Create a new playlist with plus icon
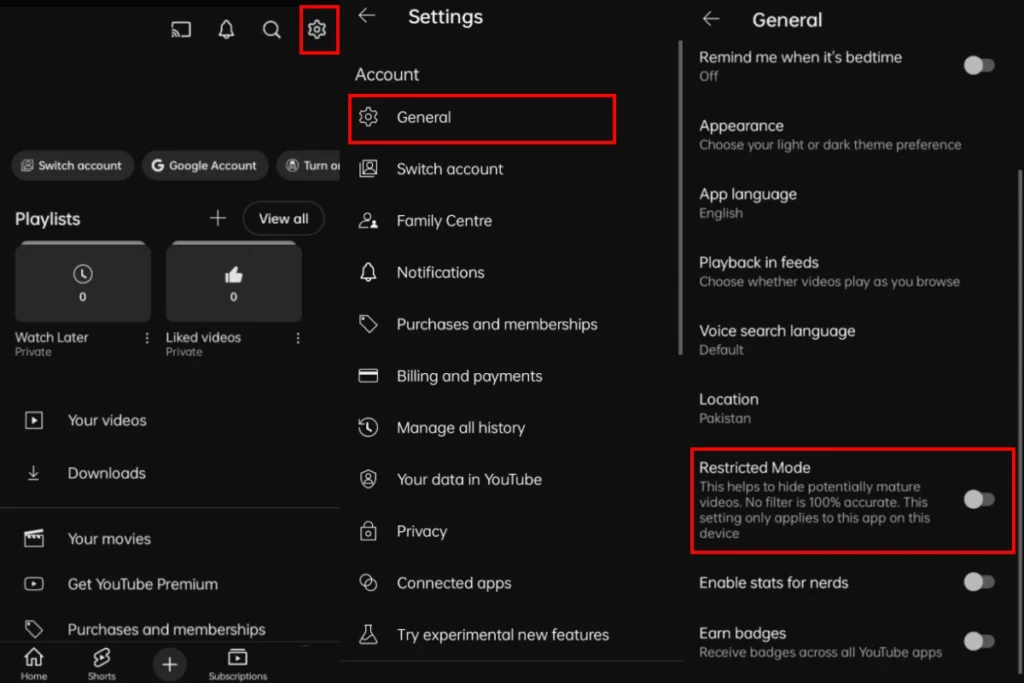The width and height of the screenshot is (1024, 683). tap(217, 218)
